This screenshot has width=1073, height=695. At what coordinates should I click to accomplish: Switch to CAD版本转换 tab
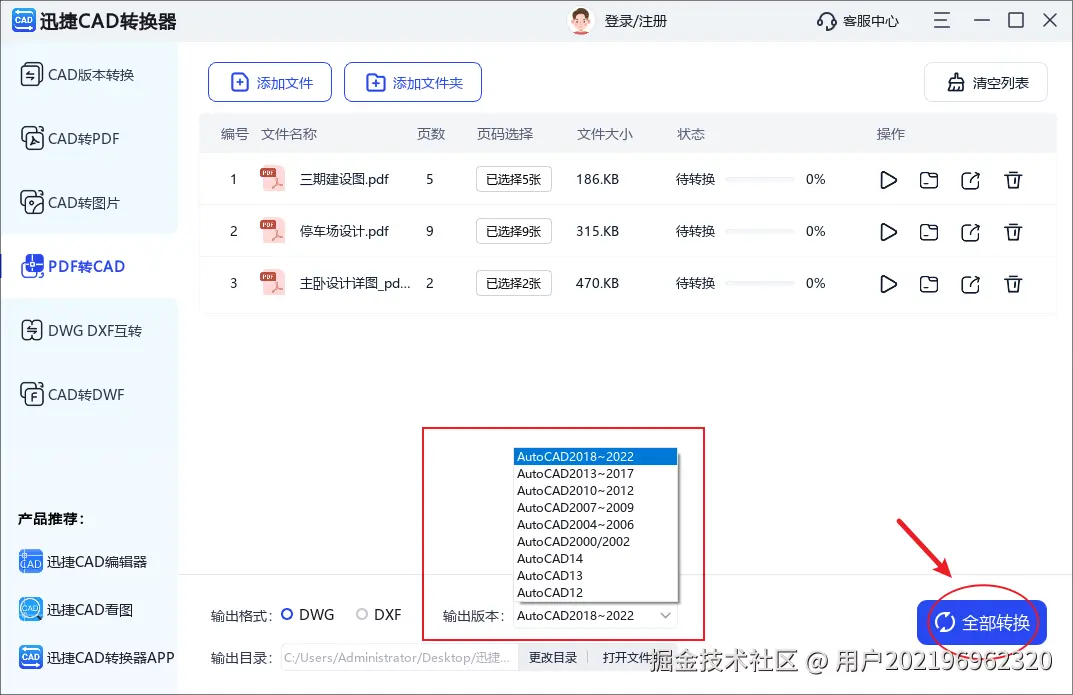(89, 75)
